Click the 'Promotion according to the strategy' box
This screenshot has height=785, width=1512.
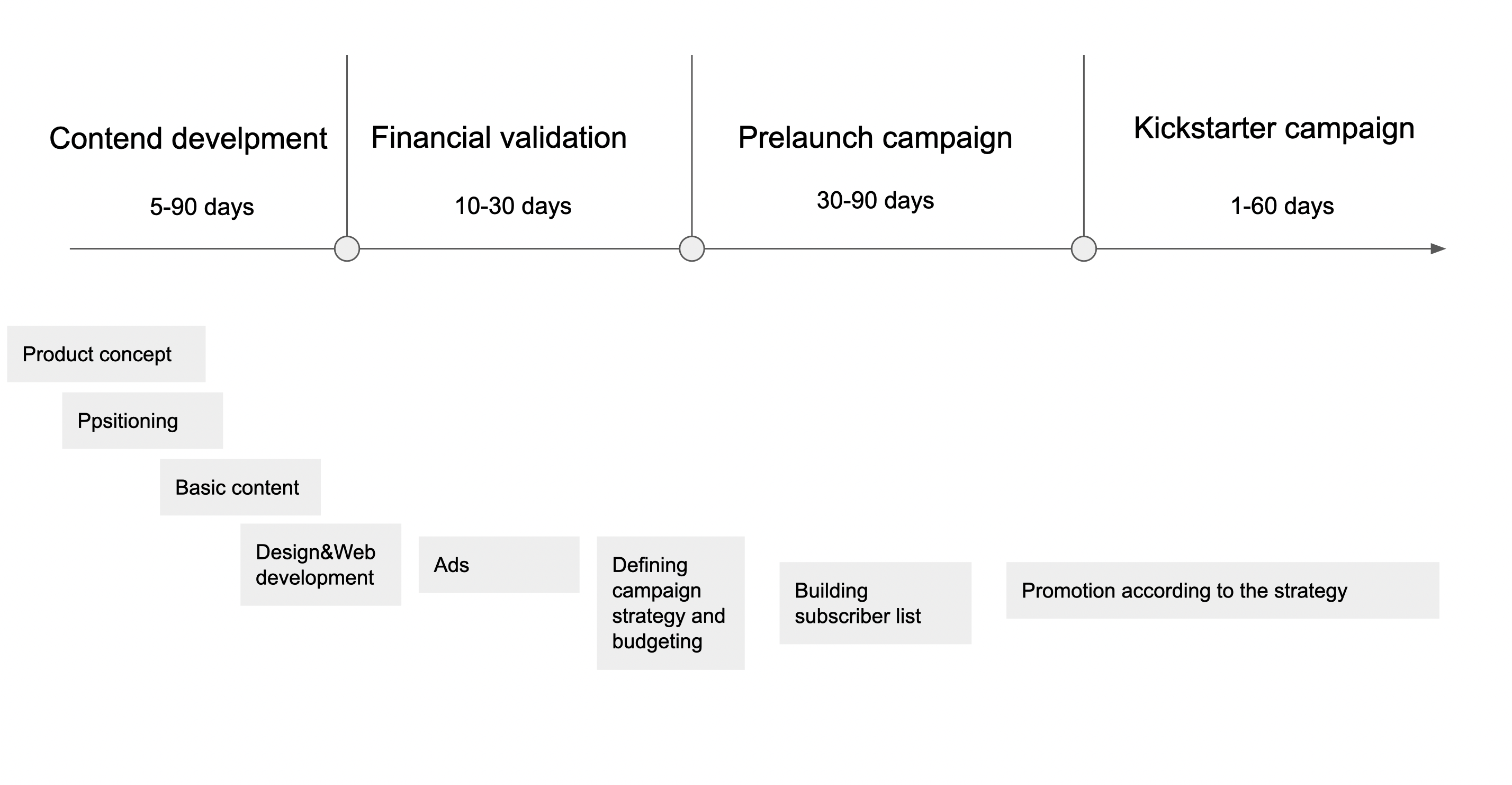pyautogui.click(x=1222, y=591)
